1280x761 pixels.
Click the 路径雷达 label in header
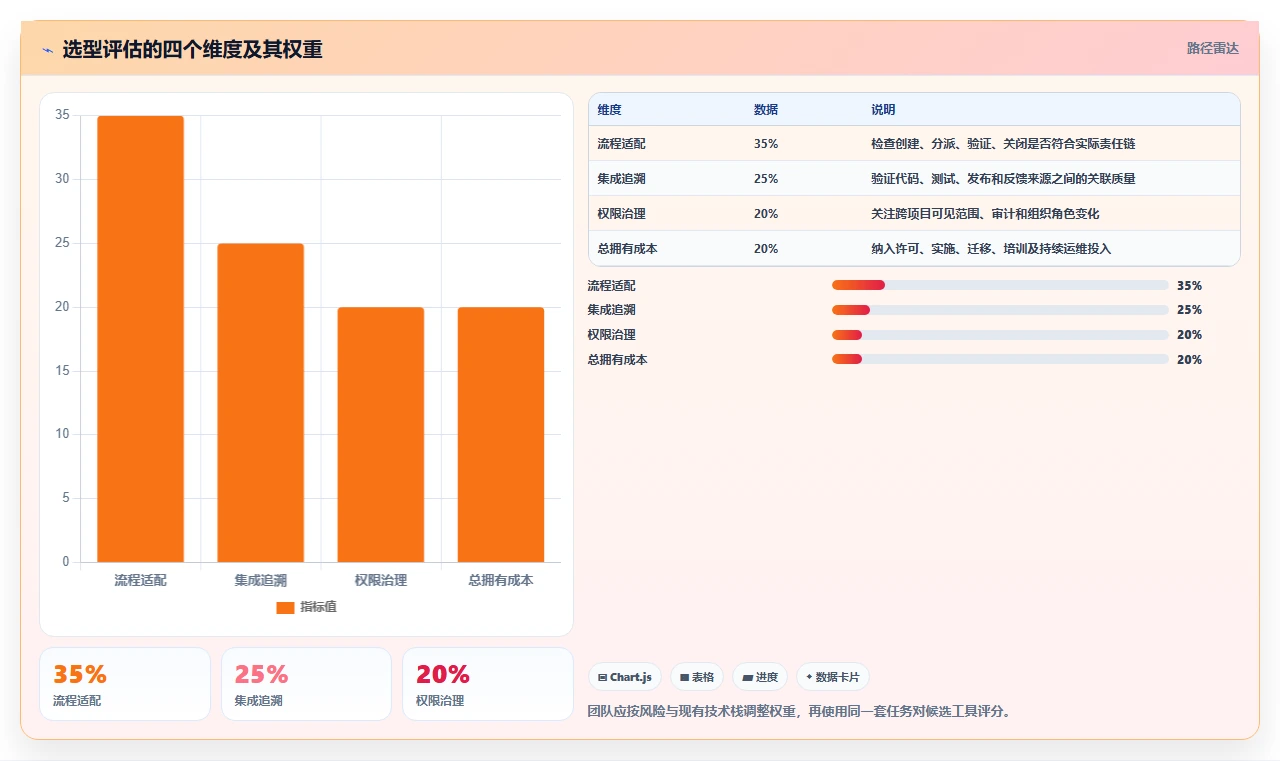tap(1213, 48)
